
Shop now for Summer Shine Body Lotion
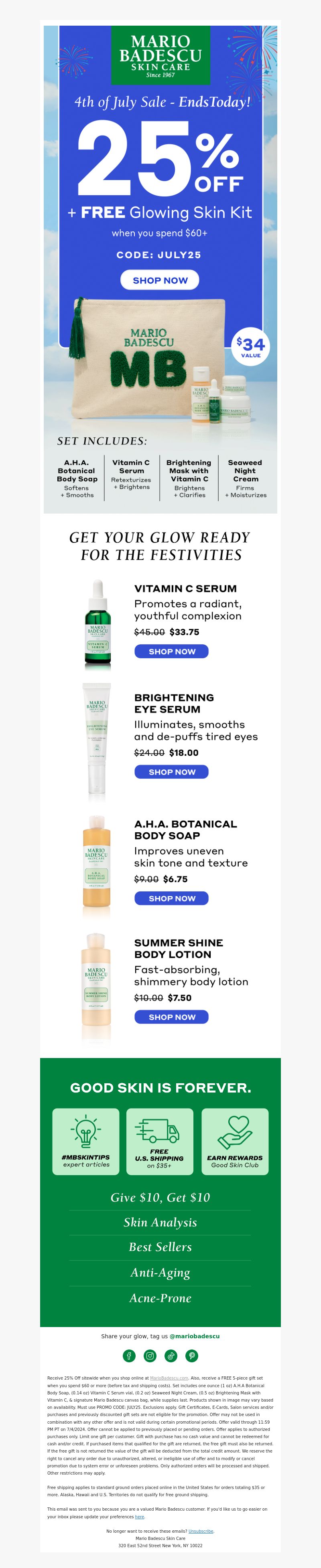click(x=172, y=1017)
